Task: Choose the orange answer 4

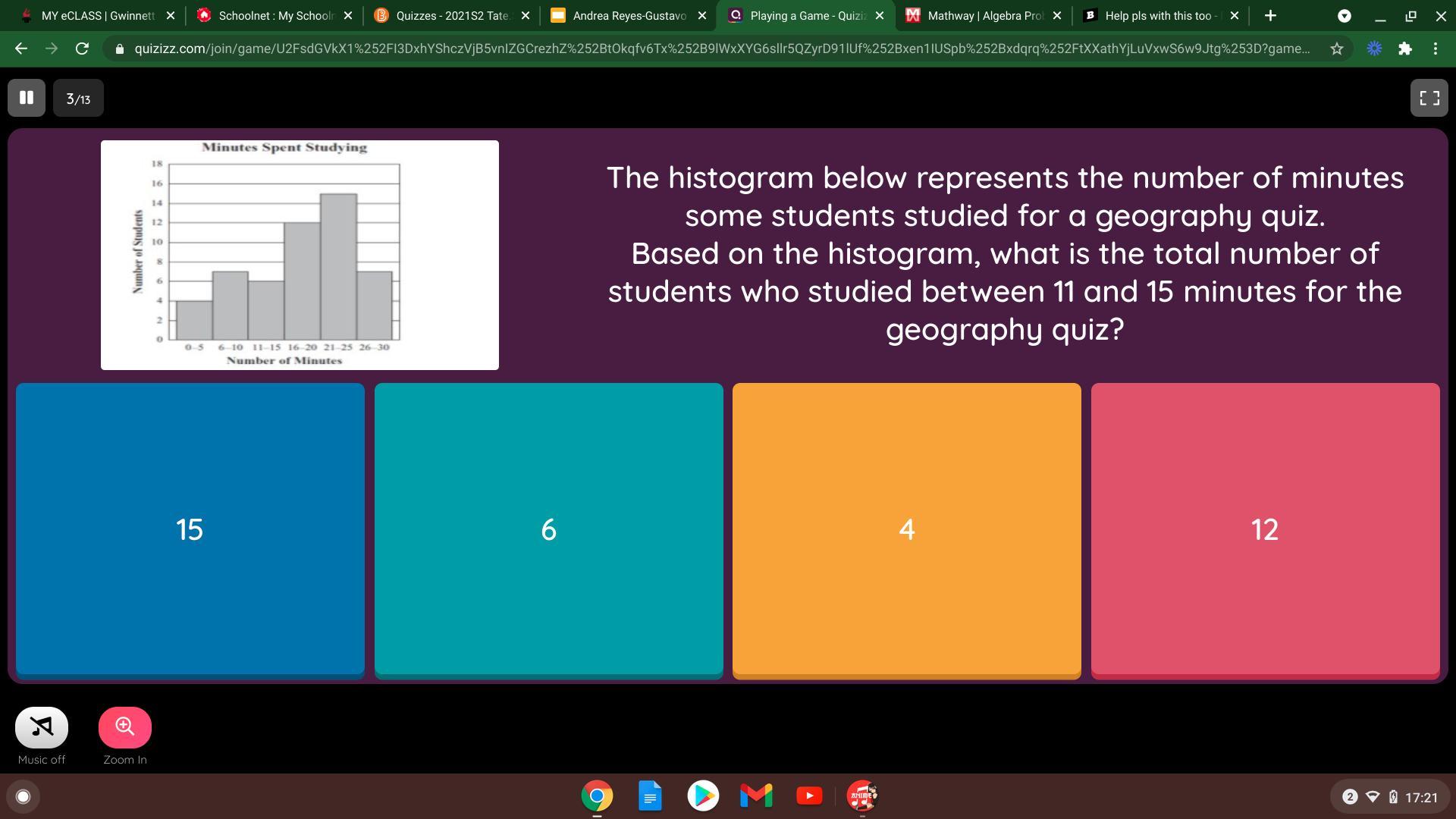Action: point(906,529)
